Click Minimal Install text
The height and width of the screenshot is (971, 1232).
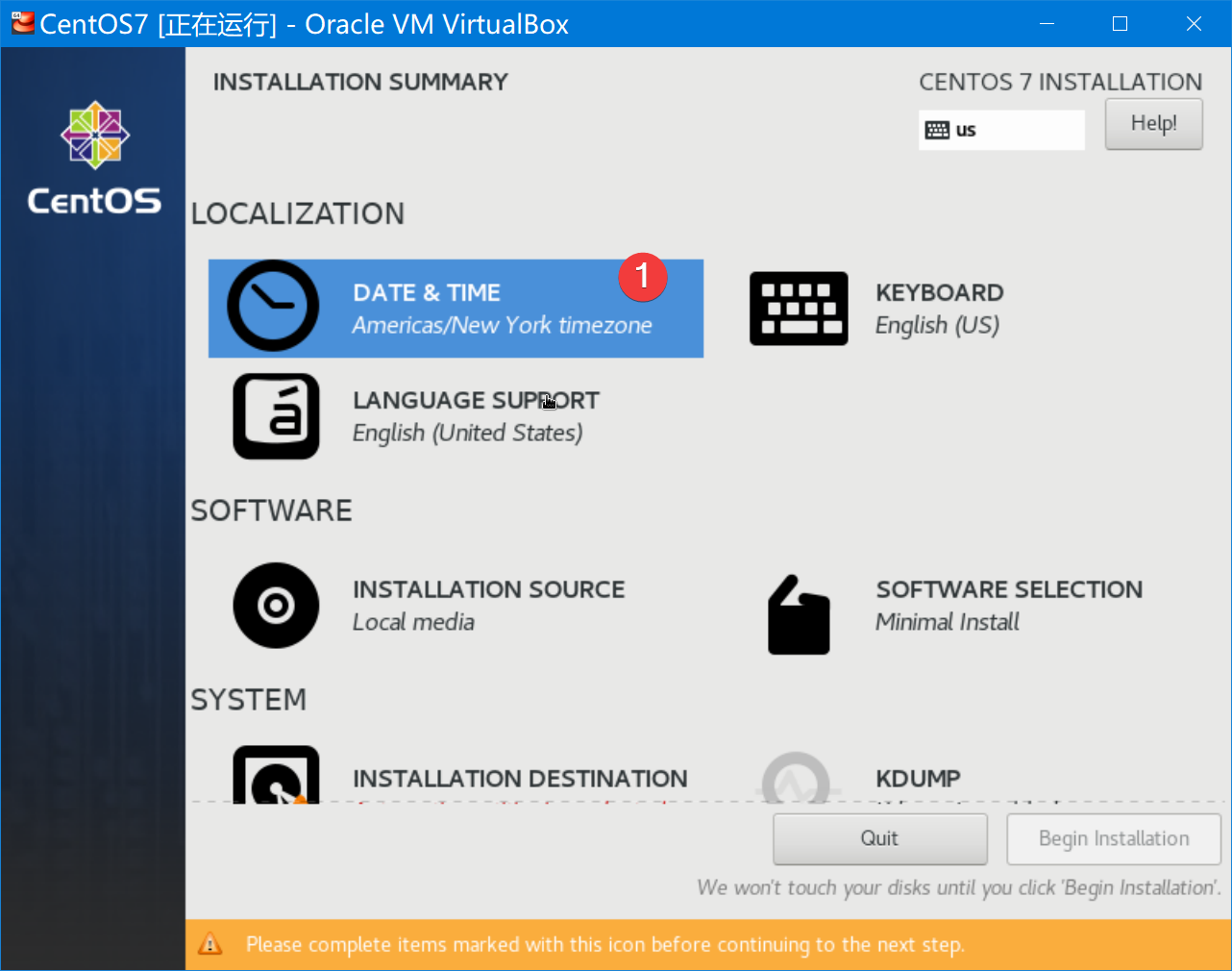pyautogui.click(x=947, y=622)
